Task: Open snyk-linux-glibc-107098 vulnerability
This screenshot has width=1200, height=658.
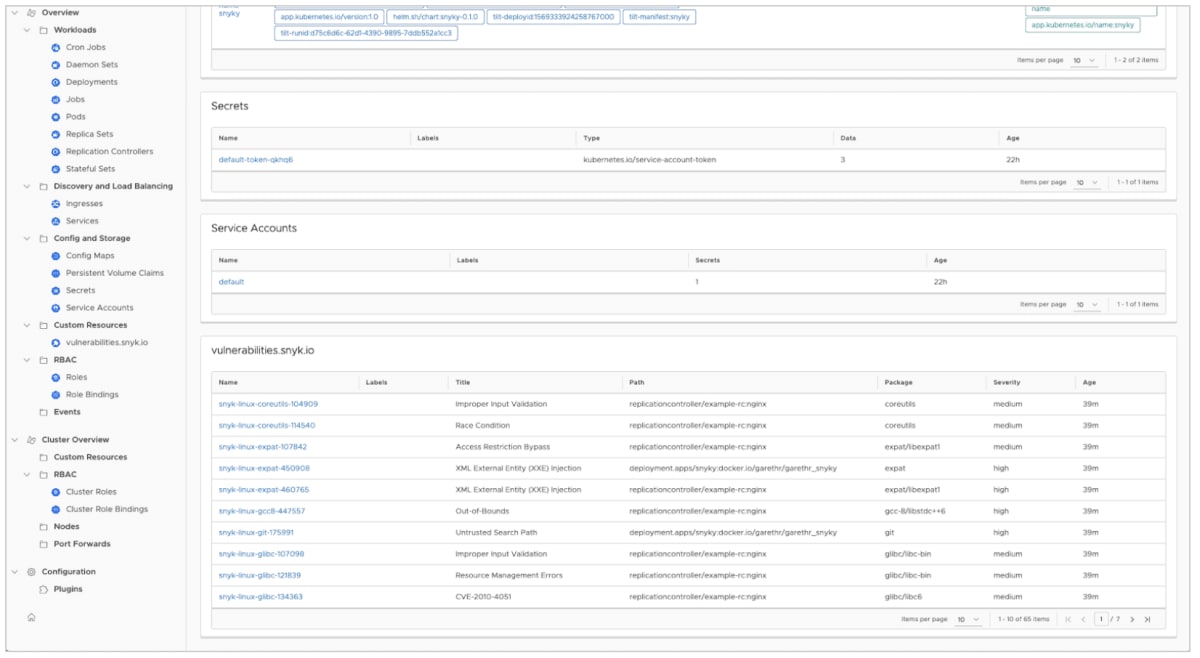Action: [x=261, y=554]
